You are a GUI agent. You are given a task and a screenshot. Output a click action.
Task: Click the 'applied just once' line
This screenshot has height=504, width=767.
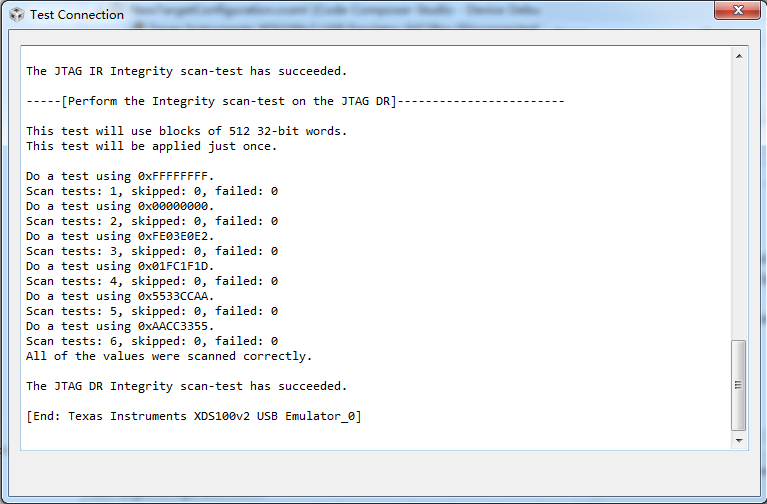[151, 146]
